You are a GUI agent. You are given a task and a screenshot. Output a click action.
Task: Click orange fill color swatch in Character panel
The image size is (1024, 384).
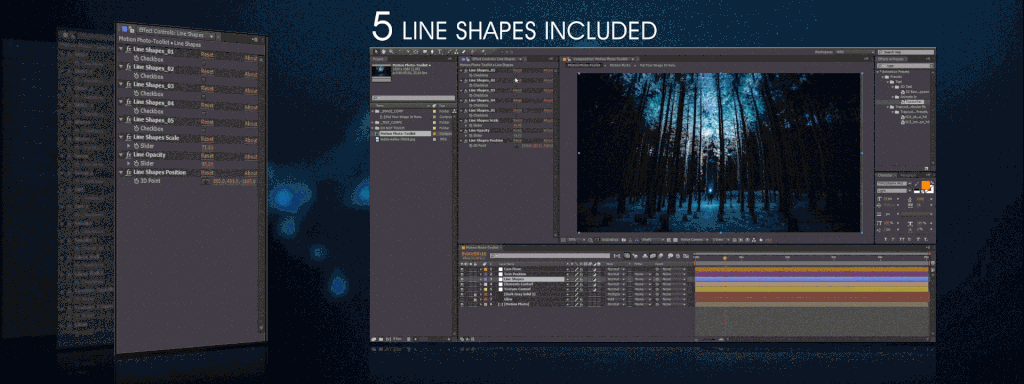(x=925, y=185)
